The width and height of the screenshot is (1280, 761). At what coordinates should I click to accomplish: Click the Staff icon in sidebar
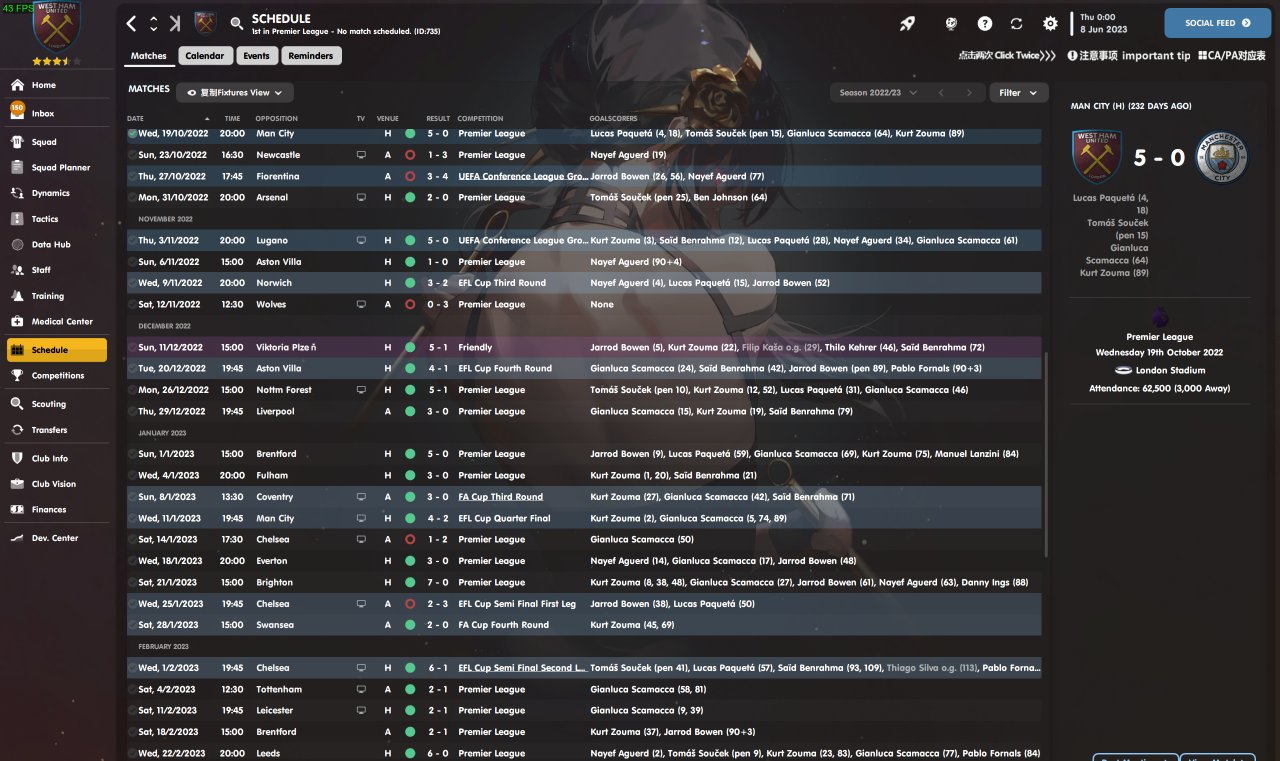16,270
